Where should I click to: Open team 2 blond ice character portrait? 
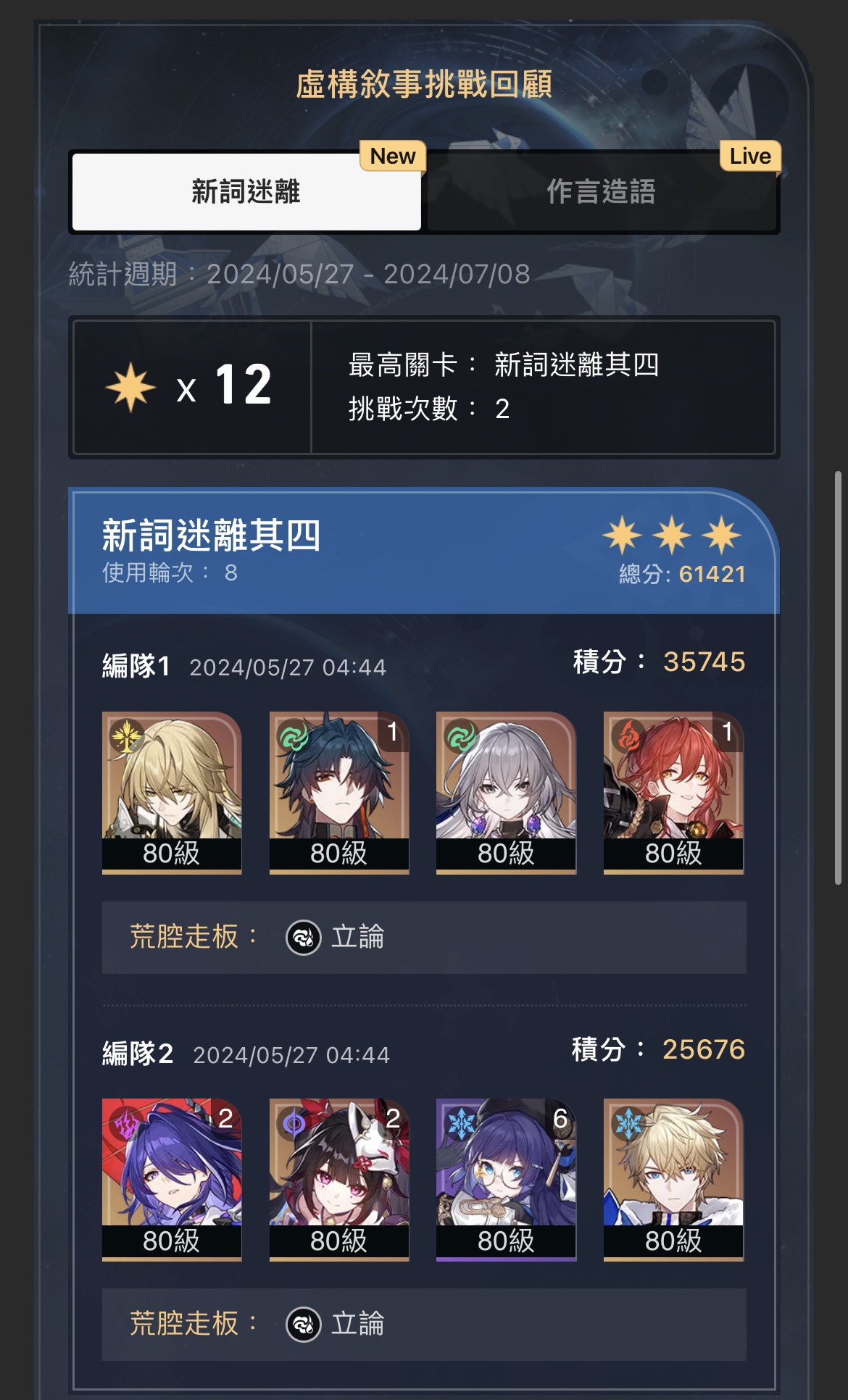673,1180
